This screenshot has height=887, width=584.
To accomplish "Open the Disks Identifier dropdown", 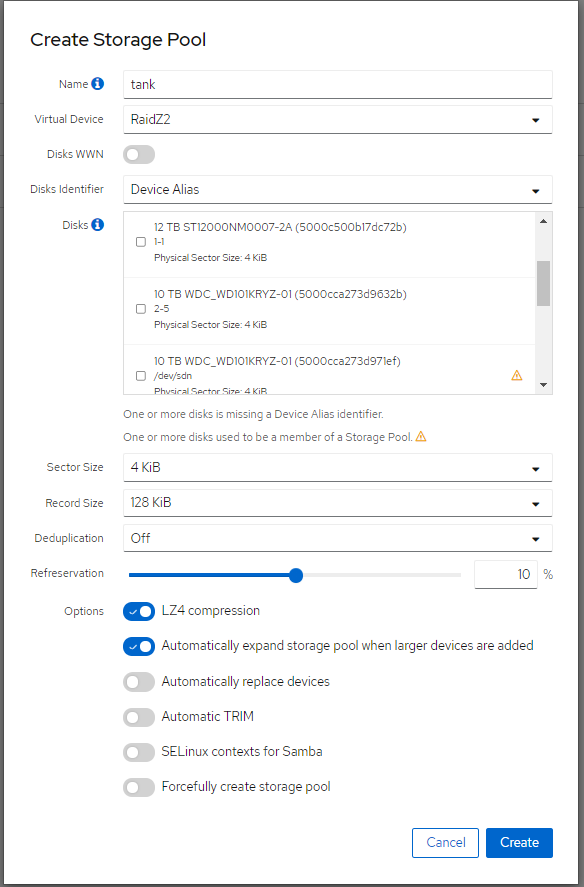I will coord(338,190).
